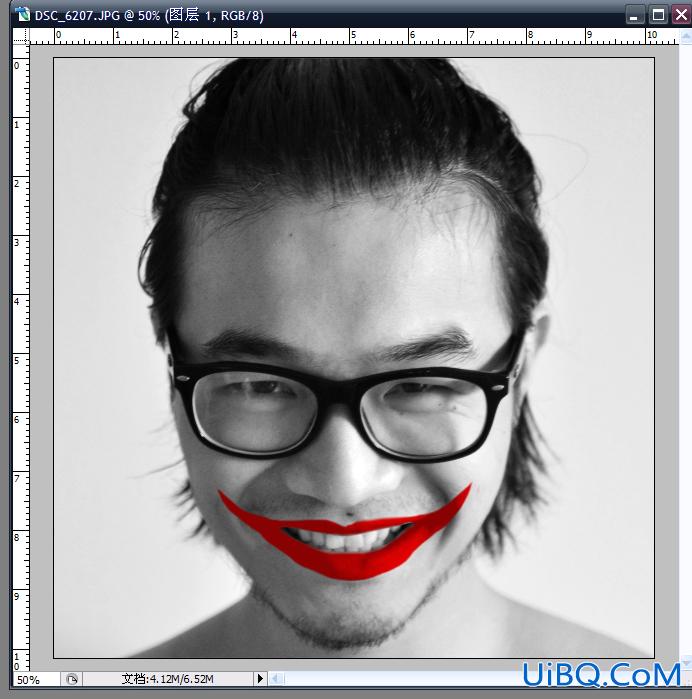Click the DSC_6207.JPG title bar text
This screenshot has height=699, width=692.
[x=149, y=15]
